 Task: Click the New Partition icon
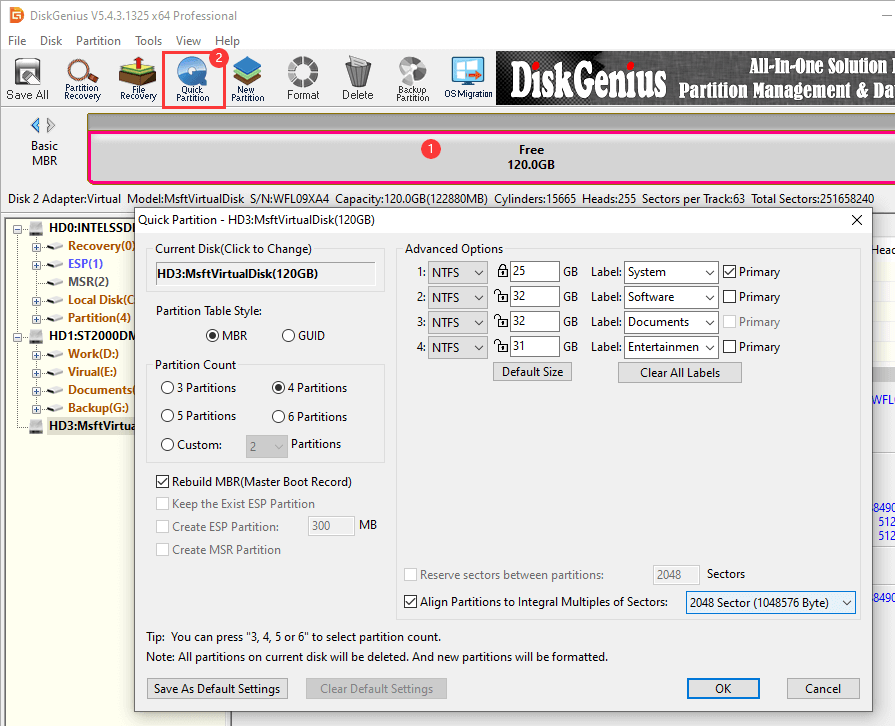point(248,78)
